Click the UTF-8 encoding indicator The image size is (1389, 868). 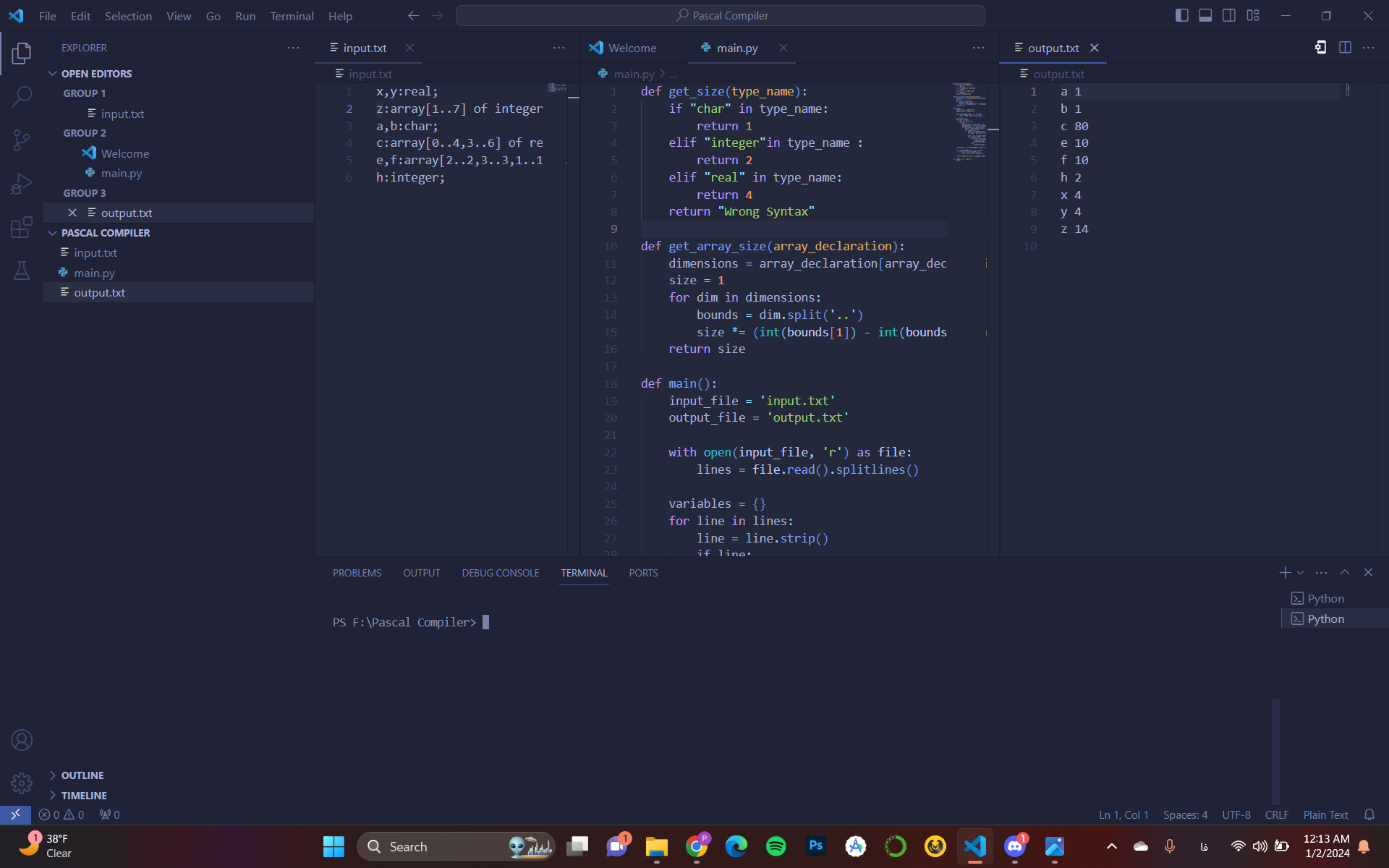[1236, 815]
